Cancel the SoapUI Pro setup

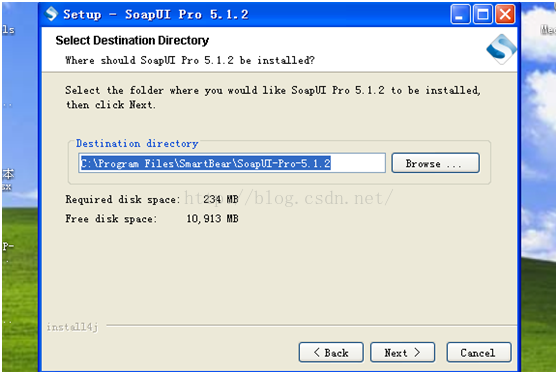pyautogui.click(x=479, y=352)
